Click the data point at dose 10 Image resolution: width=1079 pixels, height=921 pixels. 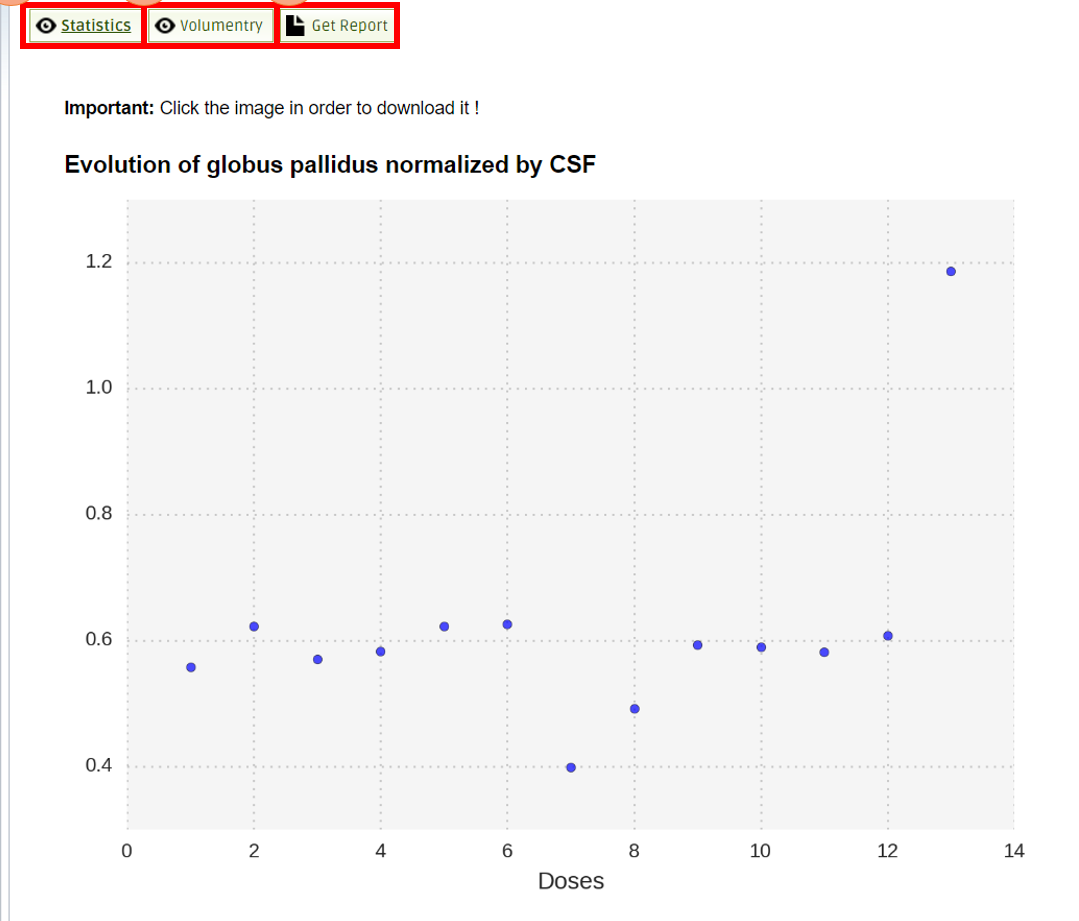click(x=761, y=647)
